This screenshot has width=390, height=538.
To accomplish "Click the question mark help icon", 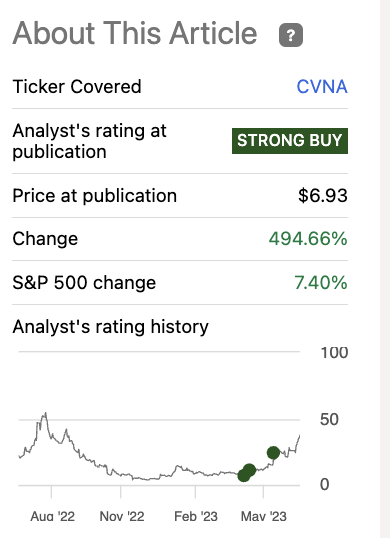I will tap(291, 35).
